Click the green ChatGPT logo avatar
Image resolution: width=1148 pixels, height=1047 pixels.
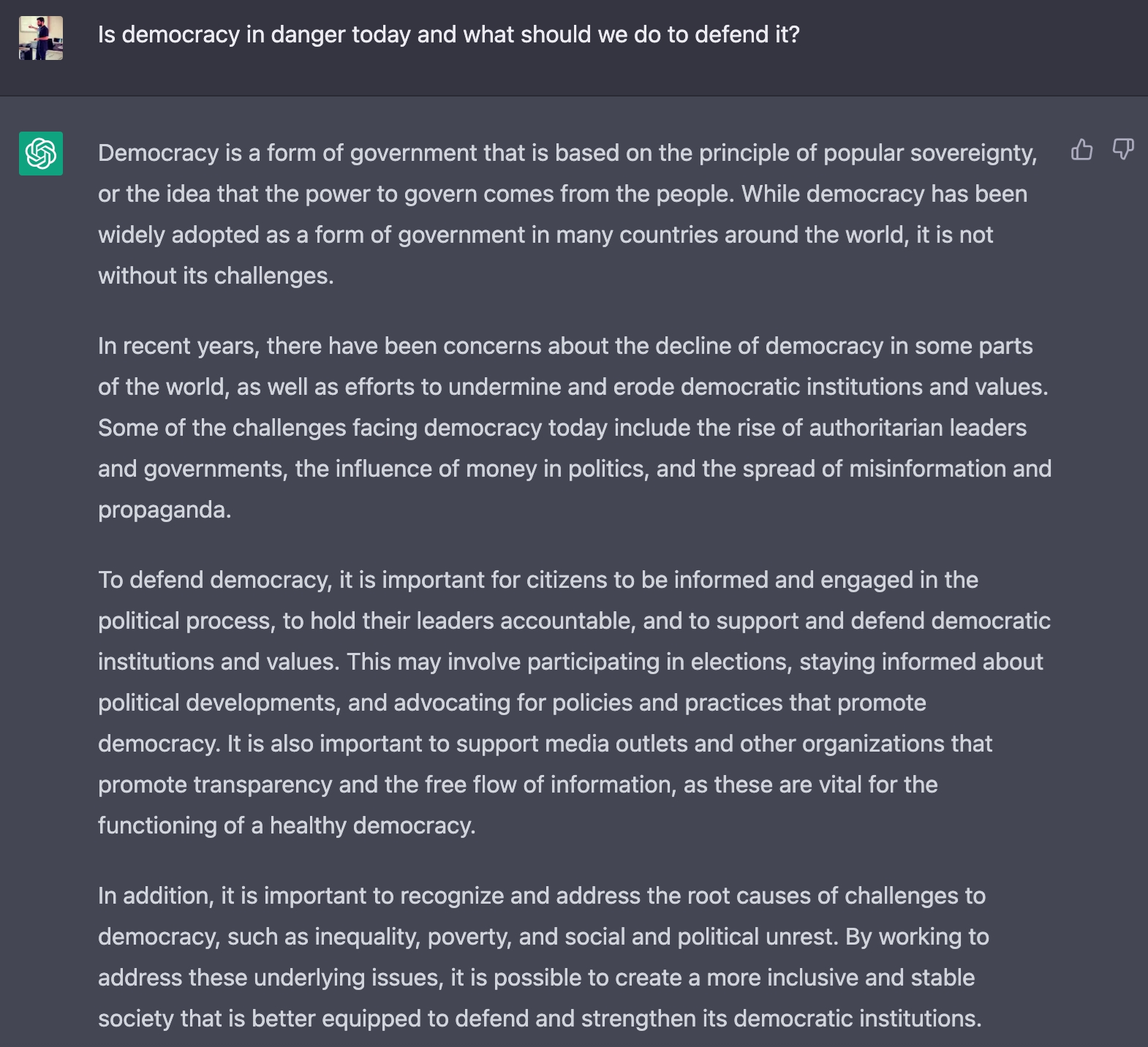click(41, 154)
